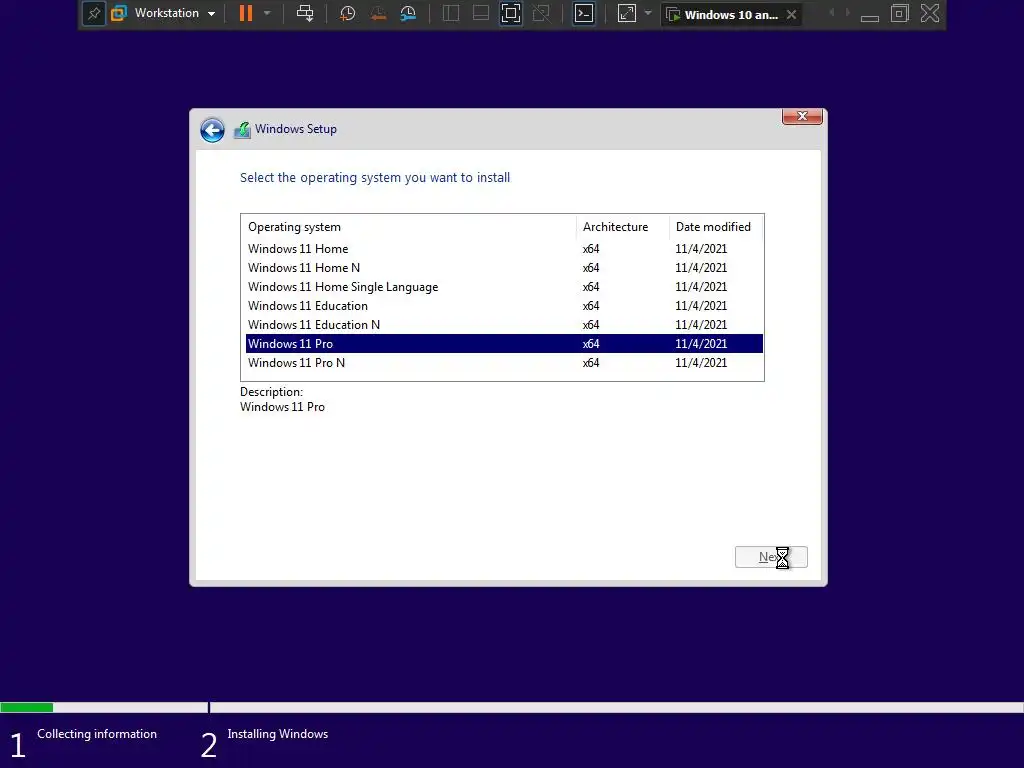Click the Windows 11 Pro description text
Image resolution: width=1024 pixels, height=768 pixels.
(282, 407)
